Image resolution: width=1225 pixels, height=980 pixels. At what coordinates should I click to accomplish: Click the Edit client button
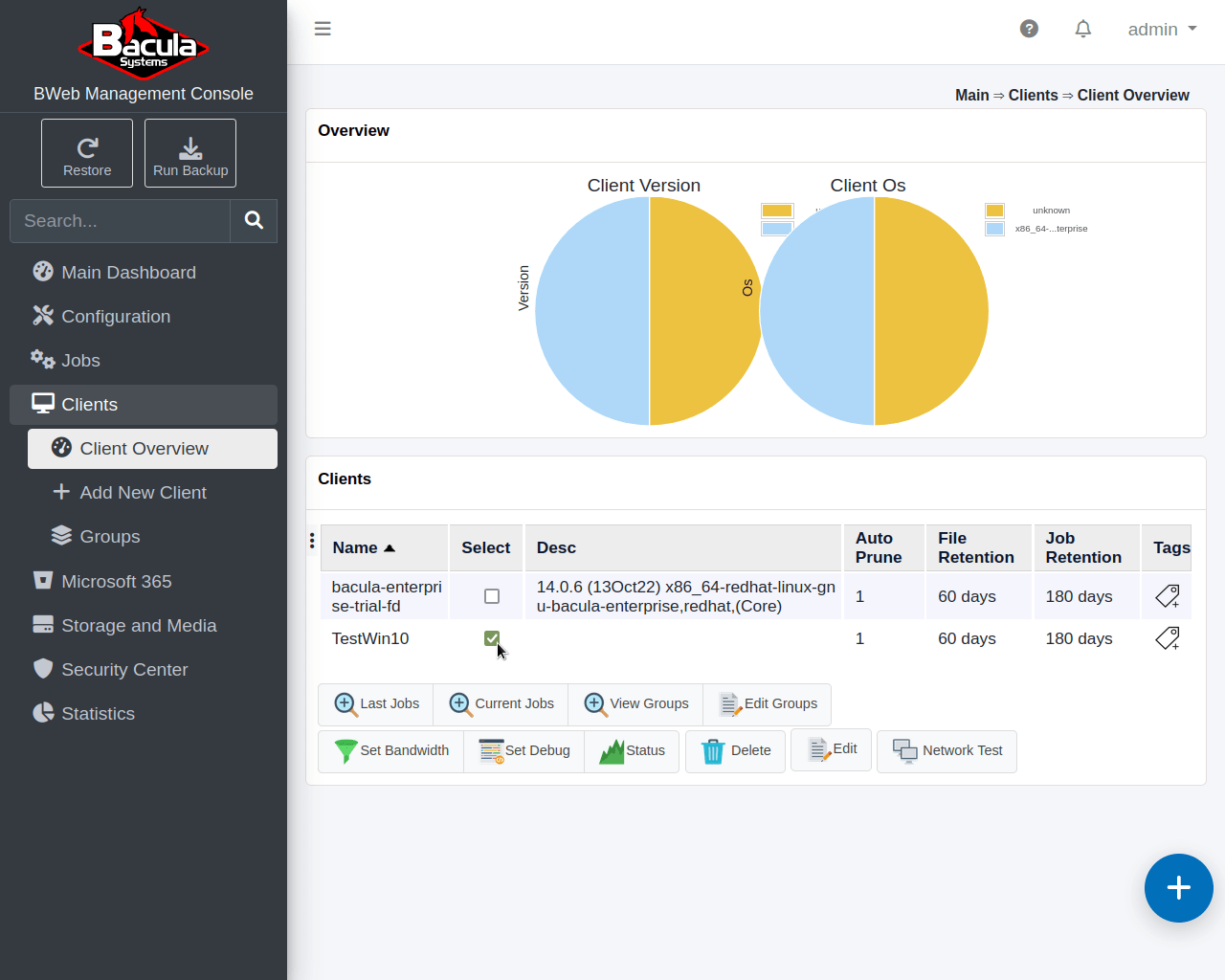[832, 749]
